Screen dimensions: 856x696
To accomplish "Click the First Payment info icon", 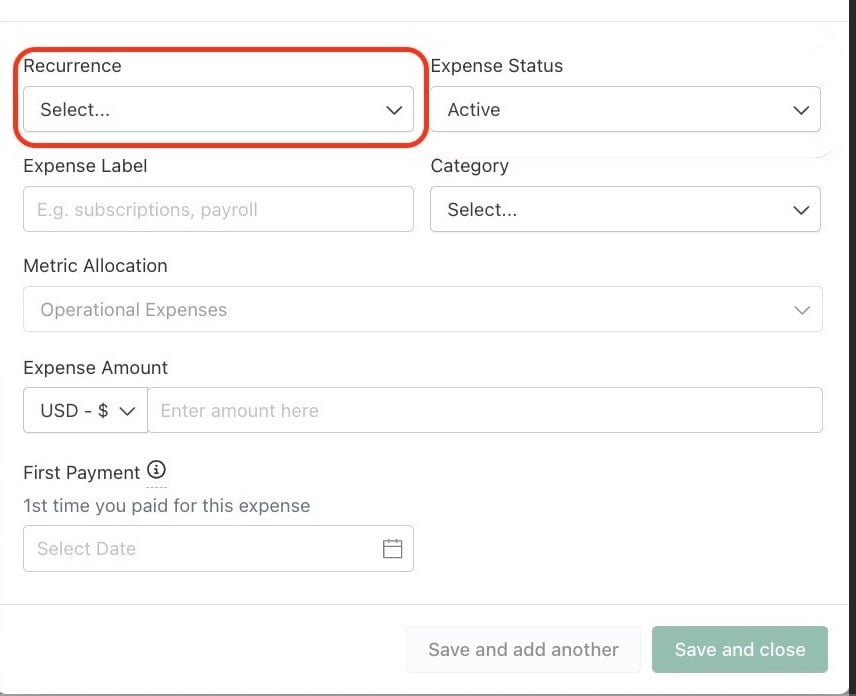I will 156,469.
